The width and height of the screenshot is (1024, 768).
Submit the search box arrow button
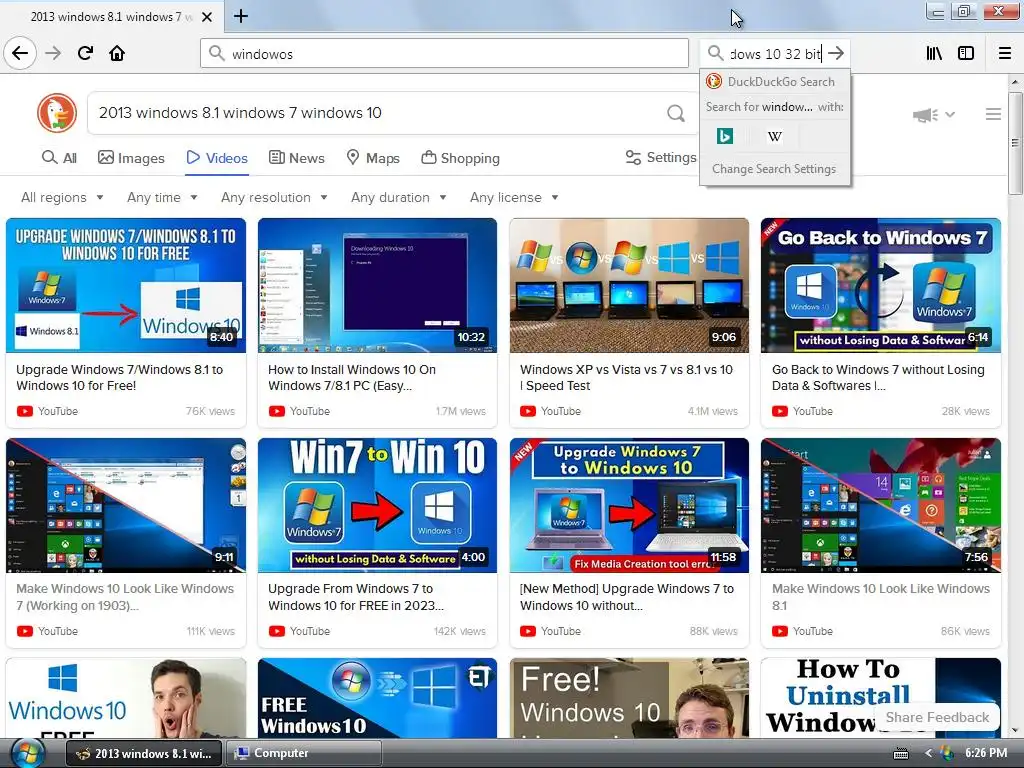[836, 54]
